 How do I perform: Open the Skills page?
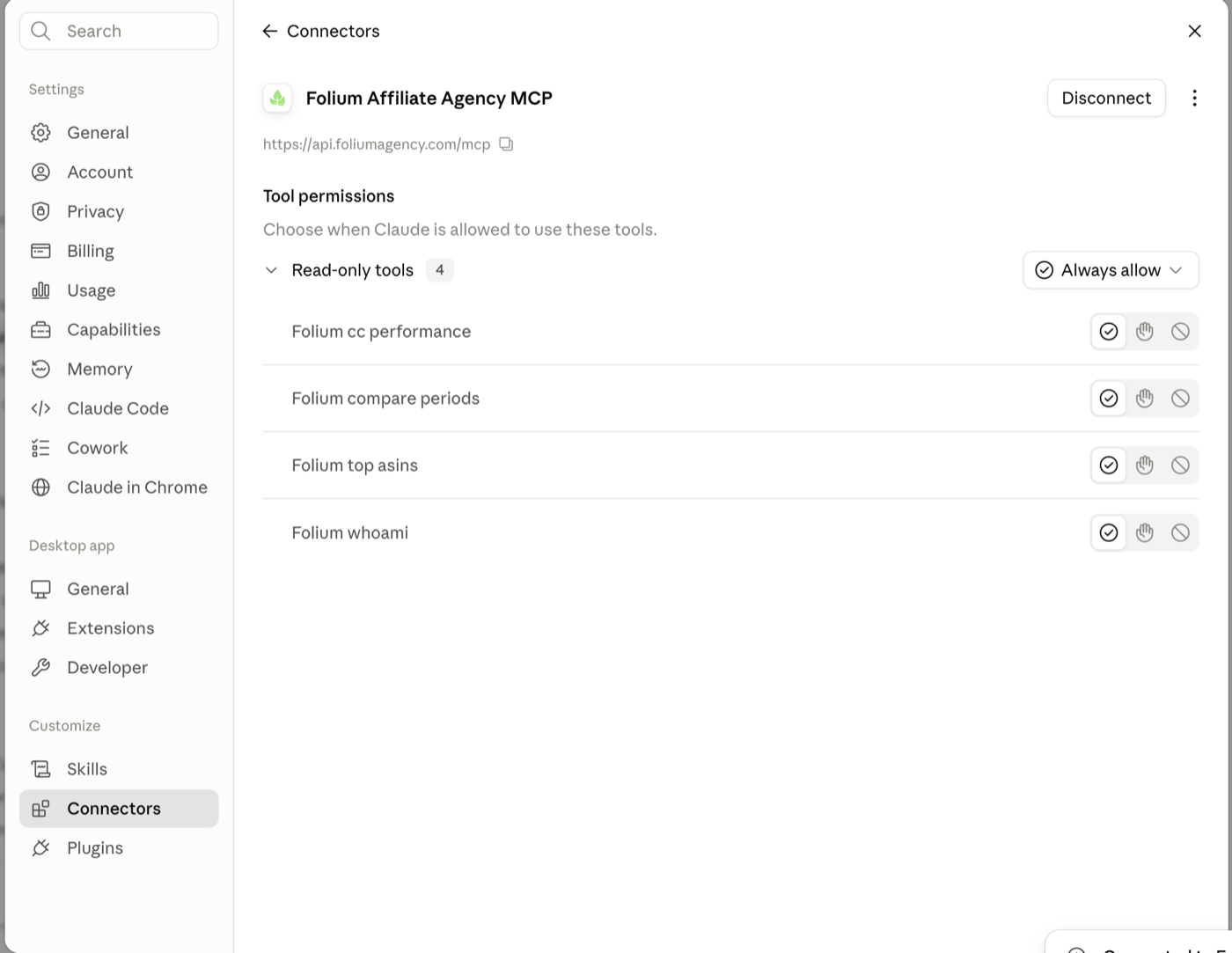click(x=119, y=769)
